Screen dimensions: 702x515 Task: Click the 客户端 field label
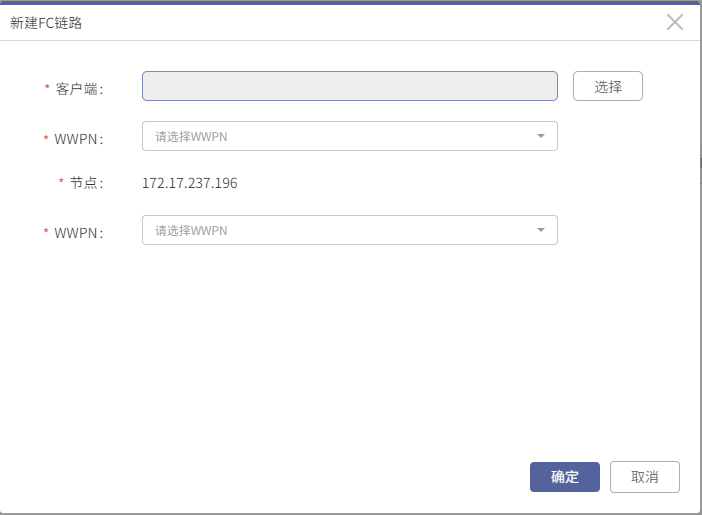(79, 89)
